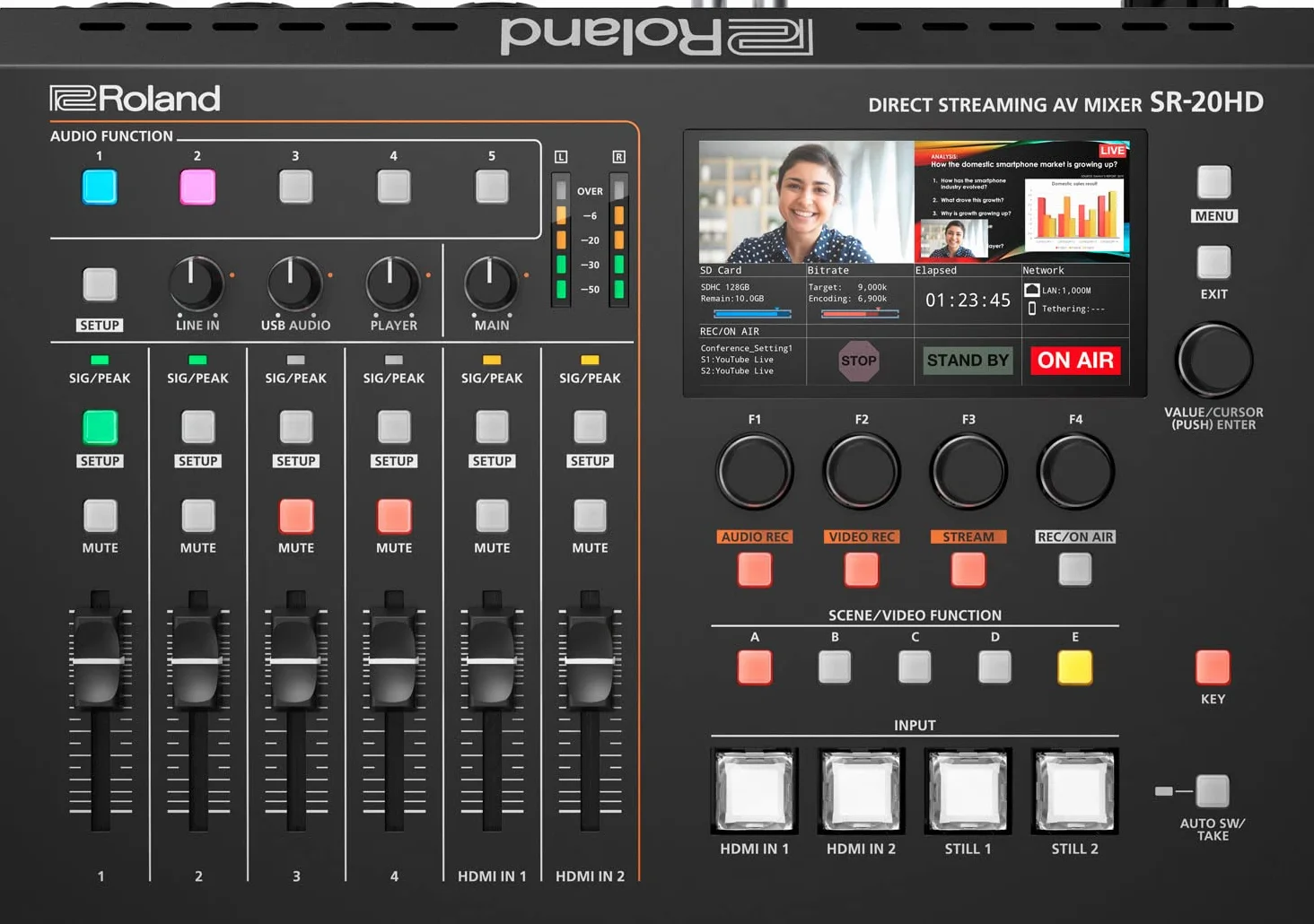Screen dimensions: 1314x924
Task: Tap Audio Function button 4
Action: (393, 187)
